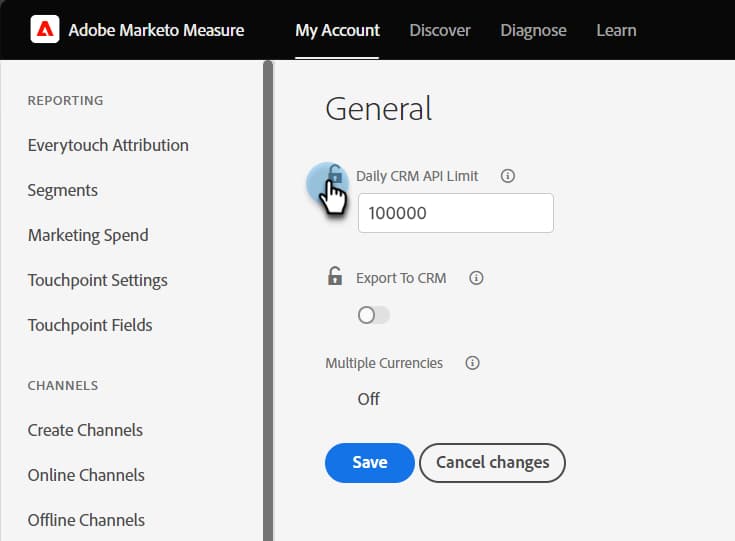
Task: Open info tooltip for Multiple Currencies
Action: coord(473,363)
